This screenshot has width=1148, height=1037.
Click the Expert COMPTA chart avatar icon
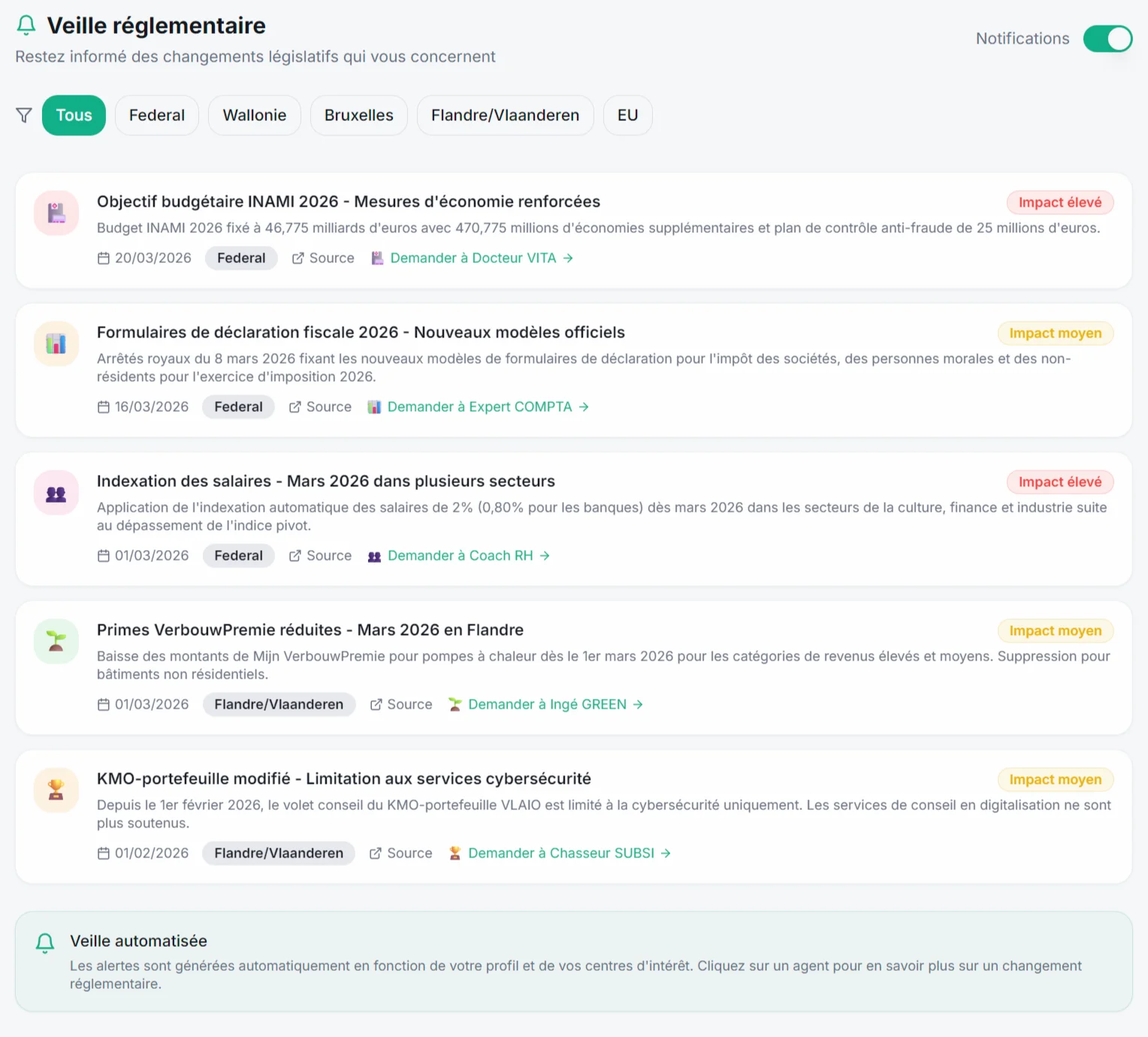click(x=56, y=343)
